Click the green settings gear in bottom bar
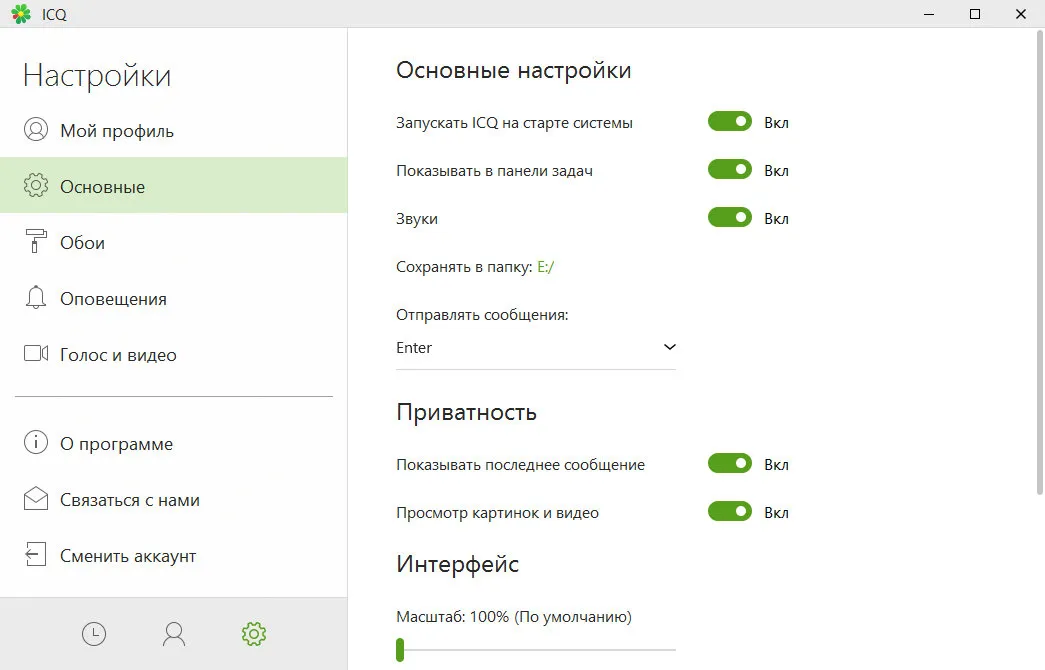This screenshot has height=670, width=1045. pyautogui.click(x=254, y=634)
